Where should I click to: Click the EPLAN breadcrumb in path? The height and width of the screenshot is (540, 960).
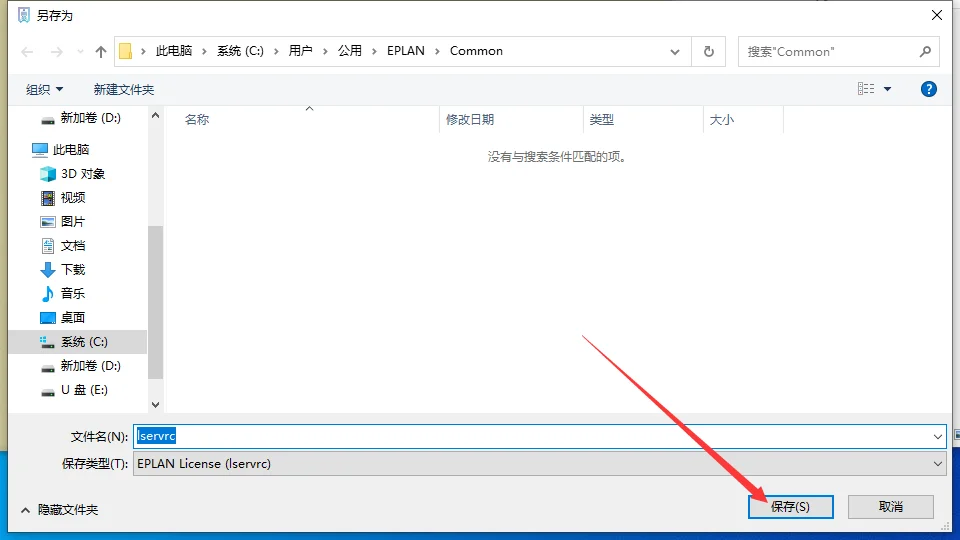[x=406, y=51]
